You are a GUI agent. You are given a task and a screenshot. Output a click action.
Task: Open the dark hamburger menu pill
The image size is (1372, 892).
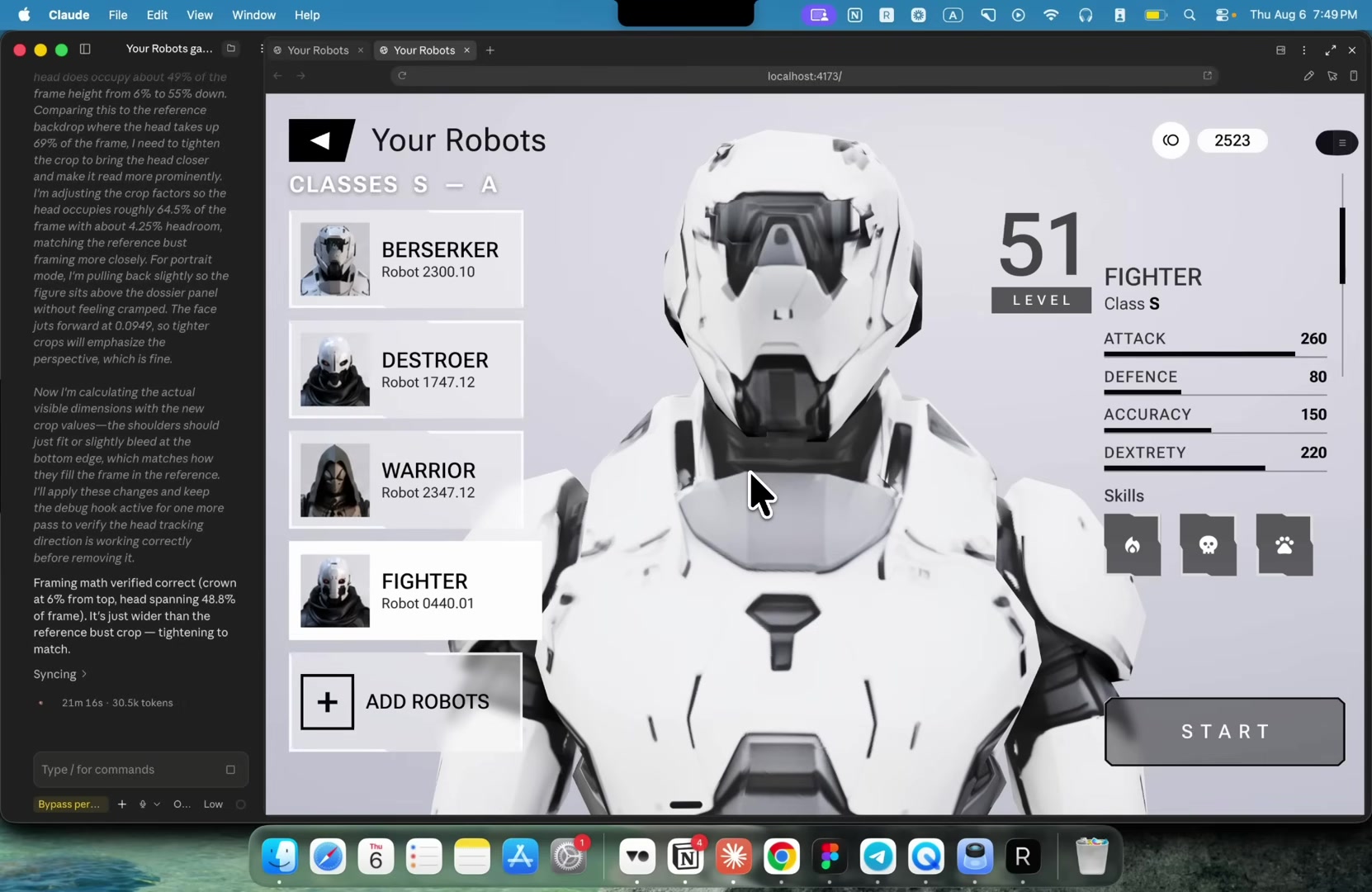(1337, 143)
